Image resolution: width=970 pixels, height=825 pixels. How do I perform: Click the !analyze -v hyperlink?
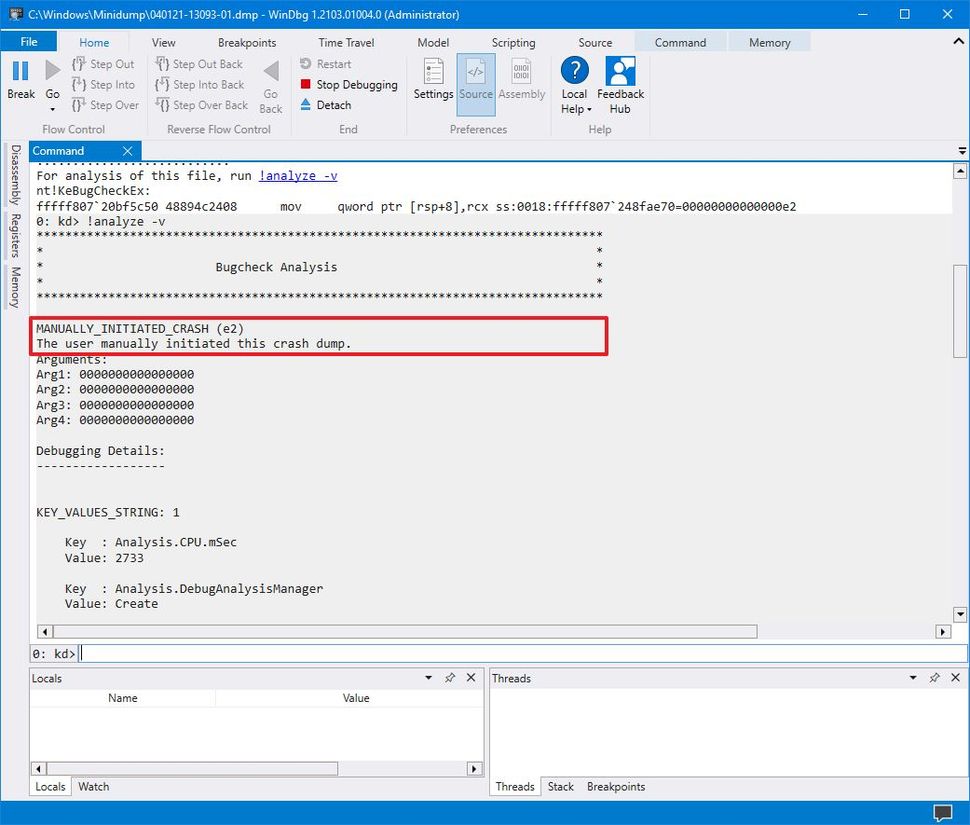296,175
